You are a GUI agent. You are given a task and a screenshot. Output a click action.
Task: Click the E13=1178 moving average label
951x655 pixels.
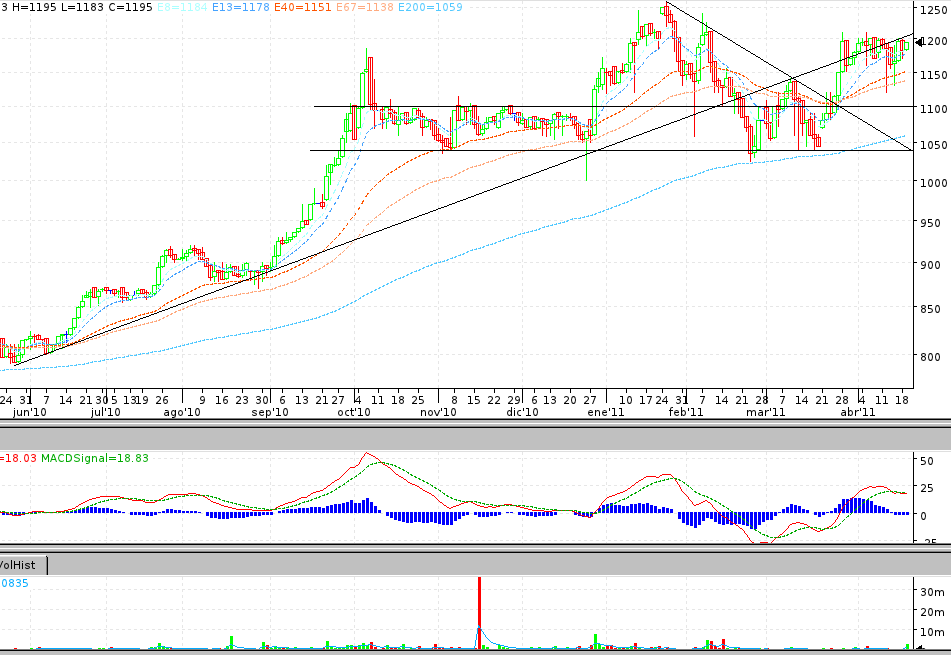240,7
